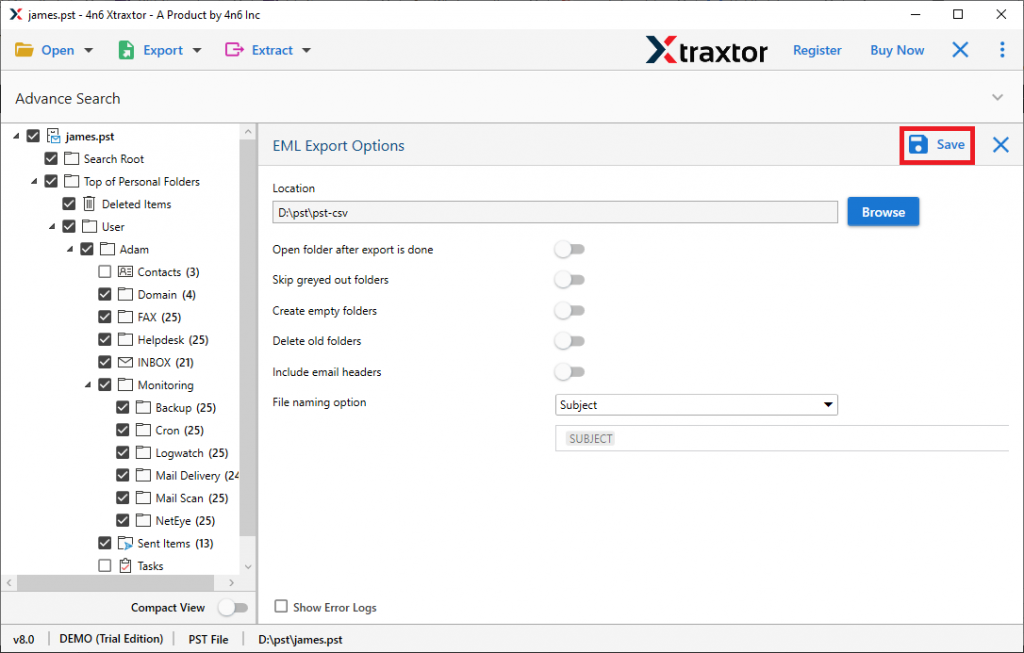Click the three-dot more options icon

[x=1002, y=50]
